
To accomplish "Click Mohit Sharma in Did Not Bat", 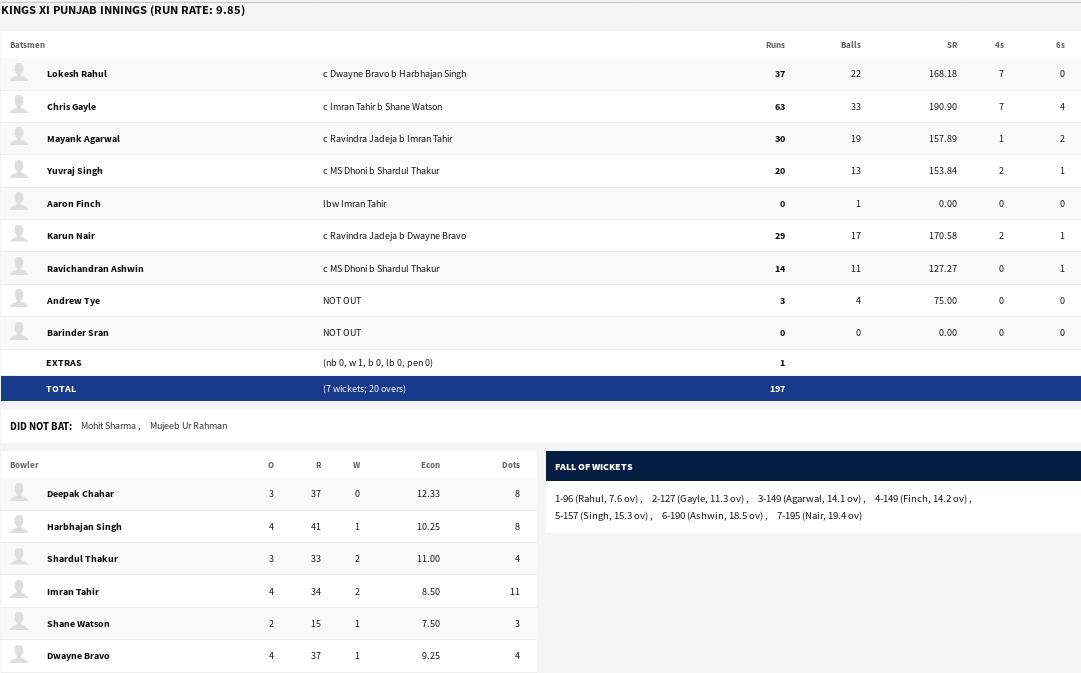I will 108,425.
